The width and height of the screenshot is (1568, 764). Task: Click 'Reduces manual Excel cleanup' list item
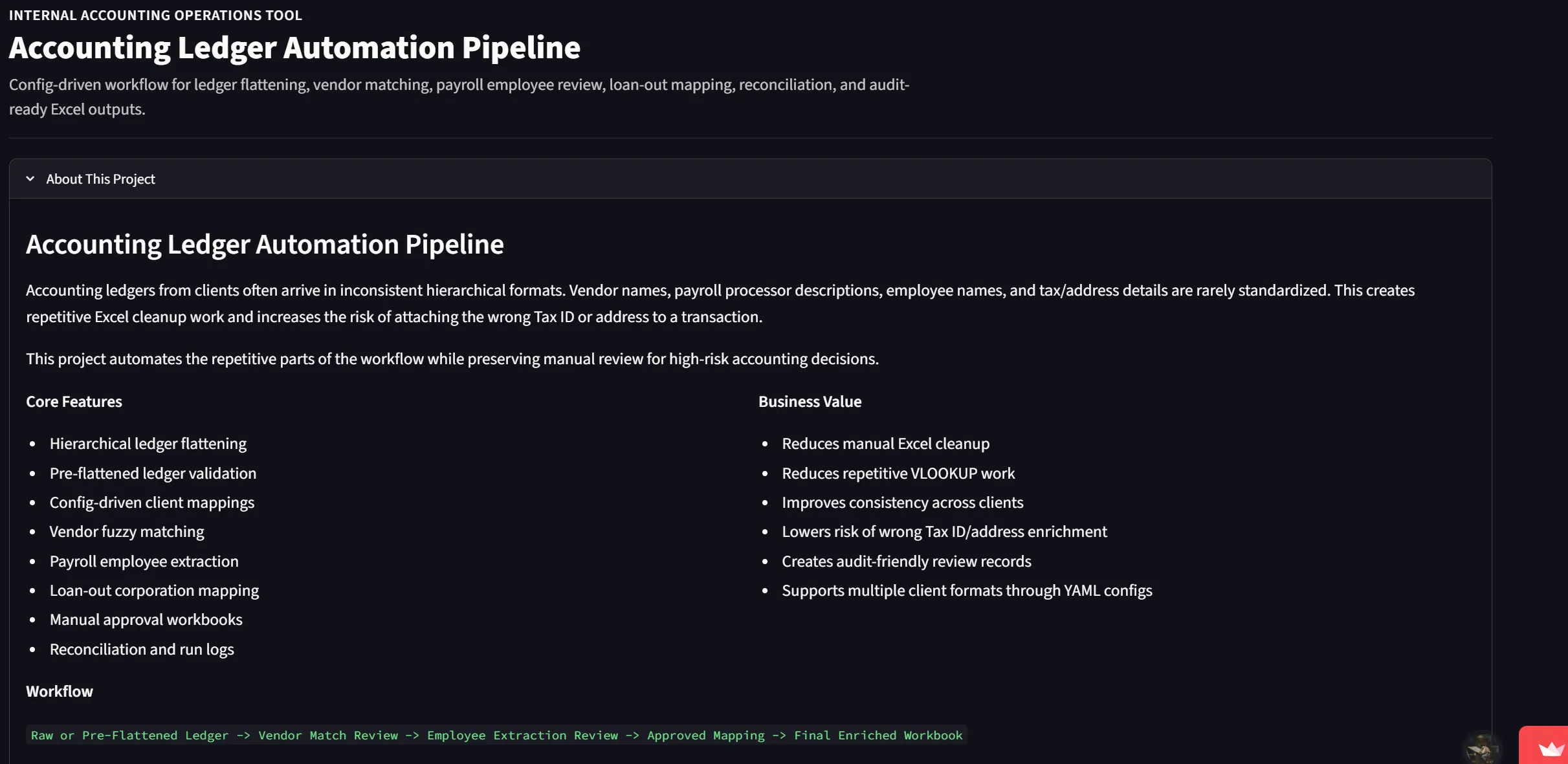886,443
